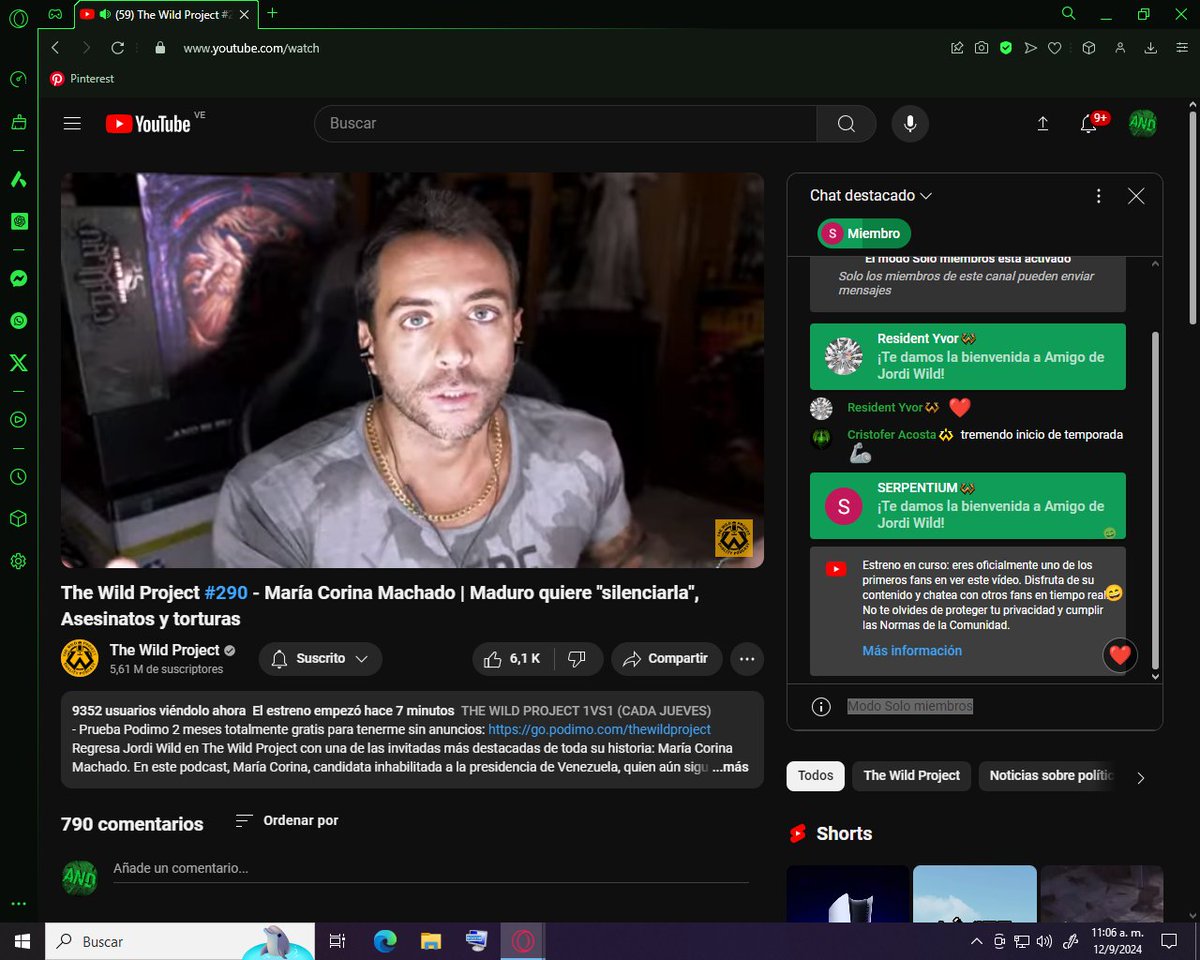Mute tab via speaker icon
1200x960 pixels.
click(x=106, y=14)
